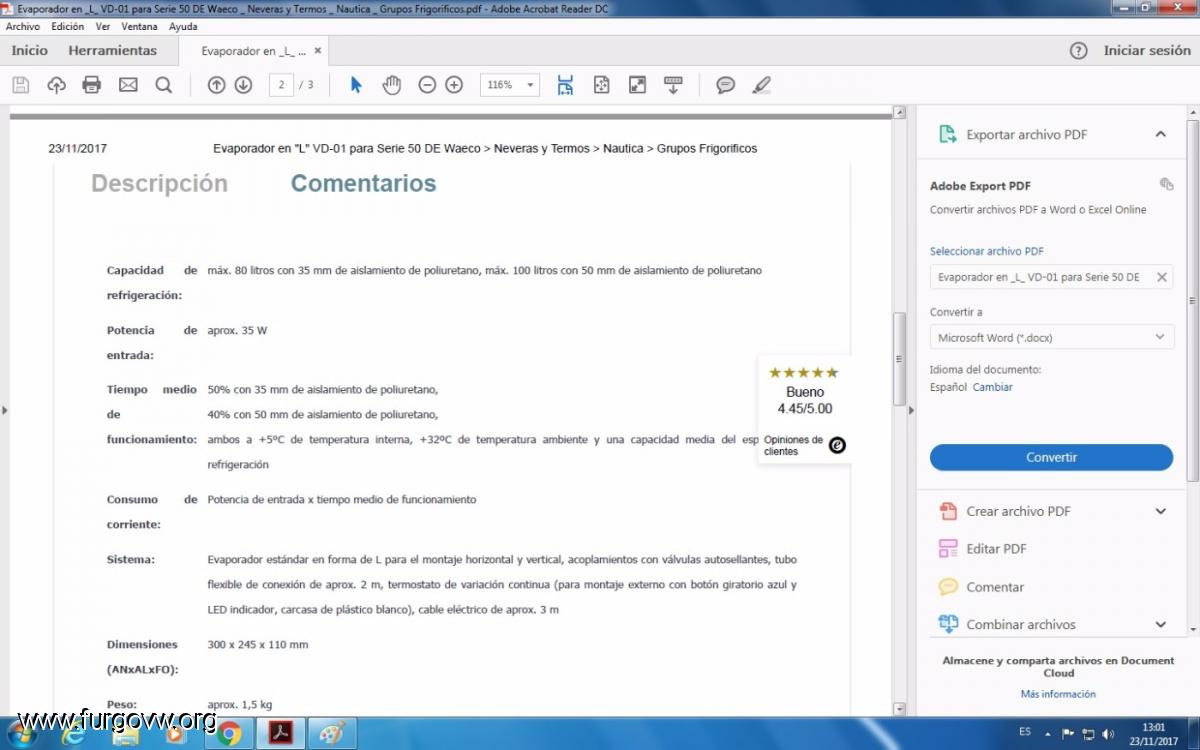This screenshot has height=750, width=1200.
Task: Activate the hand pan tool
Action: [391, 85]
